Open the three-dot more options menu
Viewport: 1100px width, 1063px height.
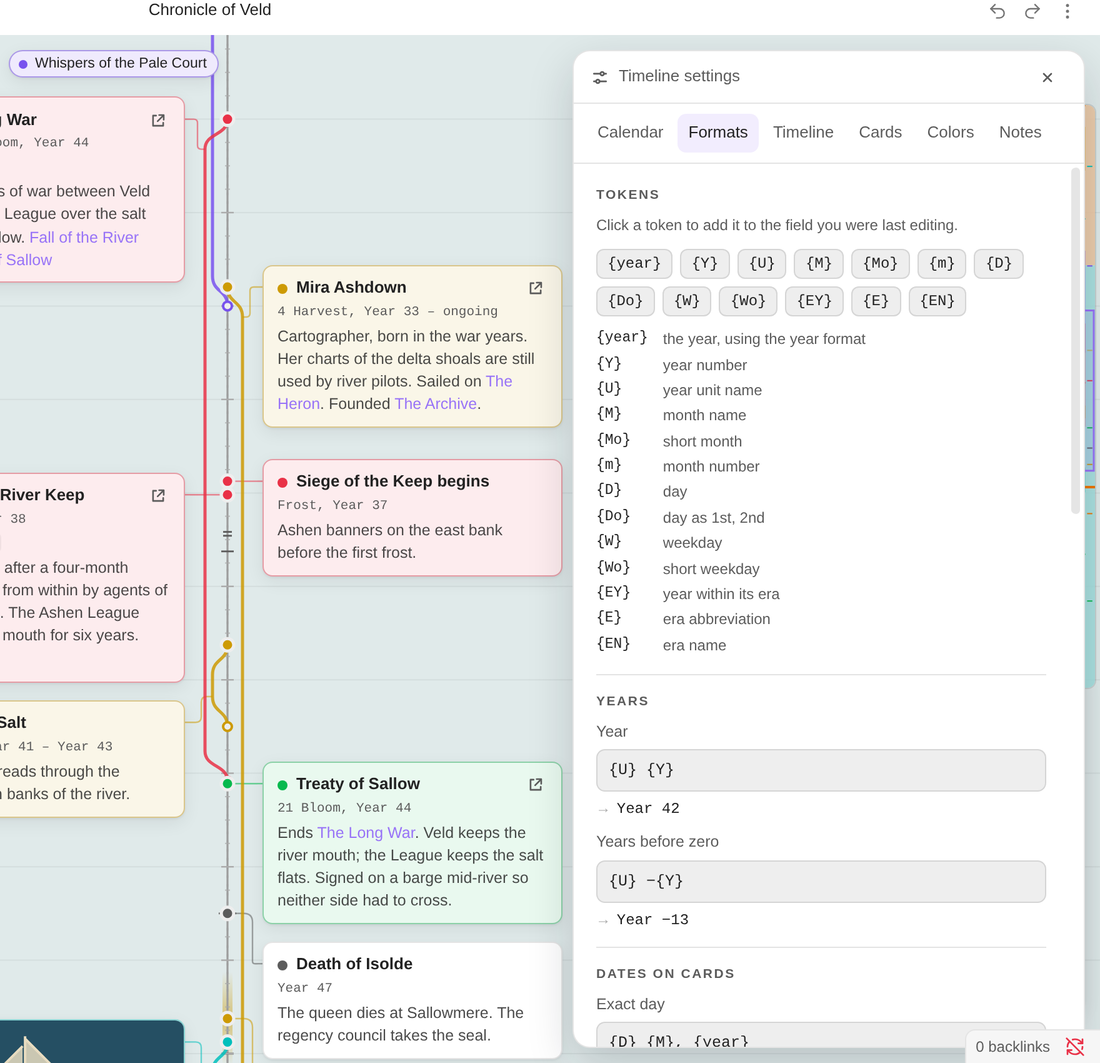pos(1067,11)
